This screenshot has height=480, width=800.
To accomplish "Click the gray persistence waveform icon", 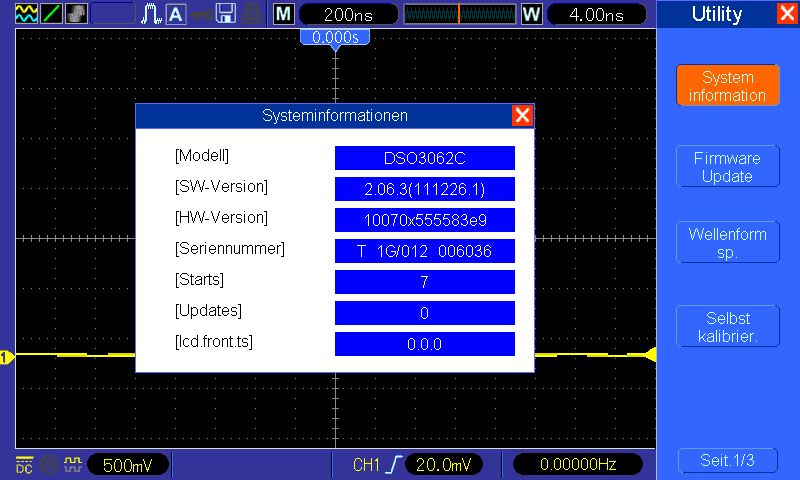I will tap(77, 14).
